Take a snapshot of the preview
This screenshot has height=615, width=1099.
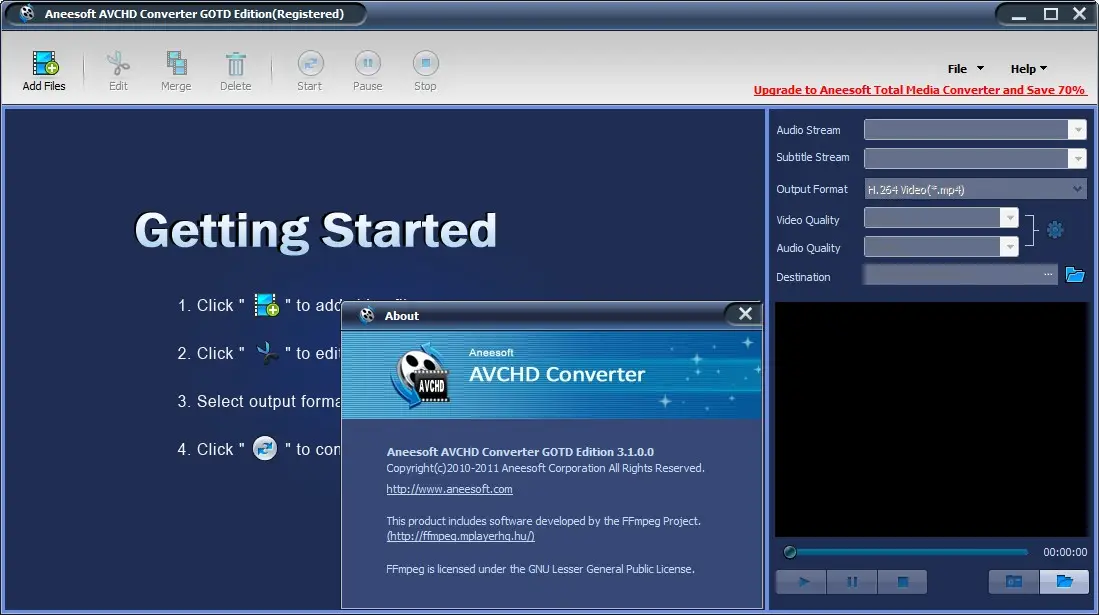click(x=1013, y=581)
